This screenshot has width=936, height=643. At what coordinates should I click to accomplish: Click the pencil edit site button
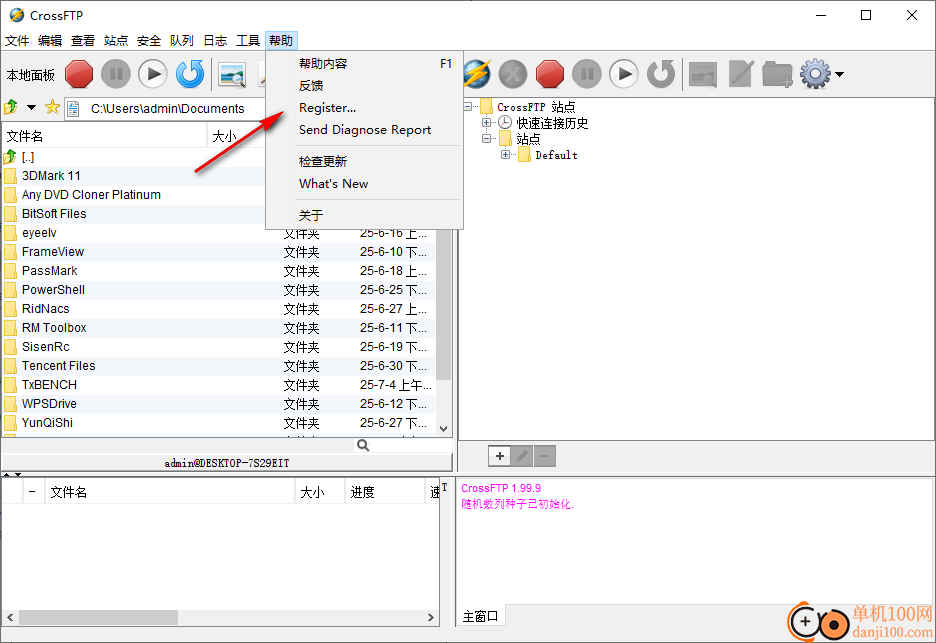pyautogui.click(x=522, y=456)
